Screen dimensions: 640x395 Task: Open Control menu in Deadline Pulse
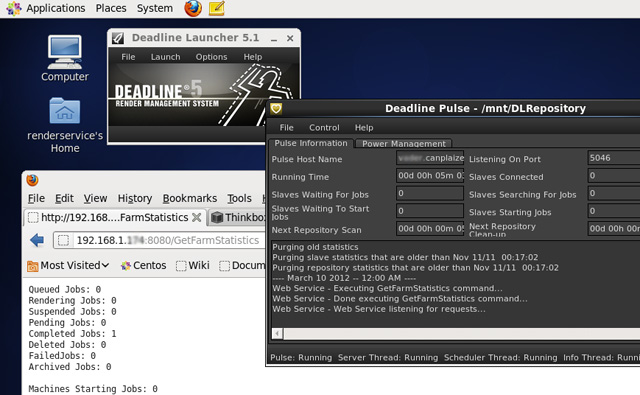pyautogui.click(x=324, y=128)
